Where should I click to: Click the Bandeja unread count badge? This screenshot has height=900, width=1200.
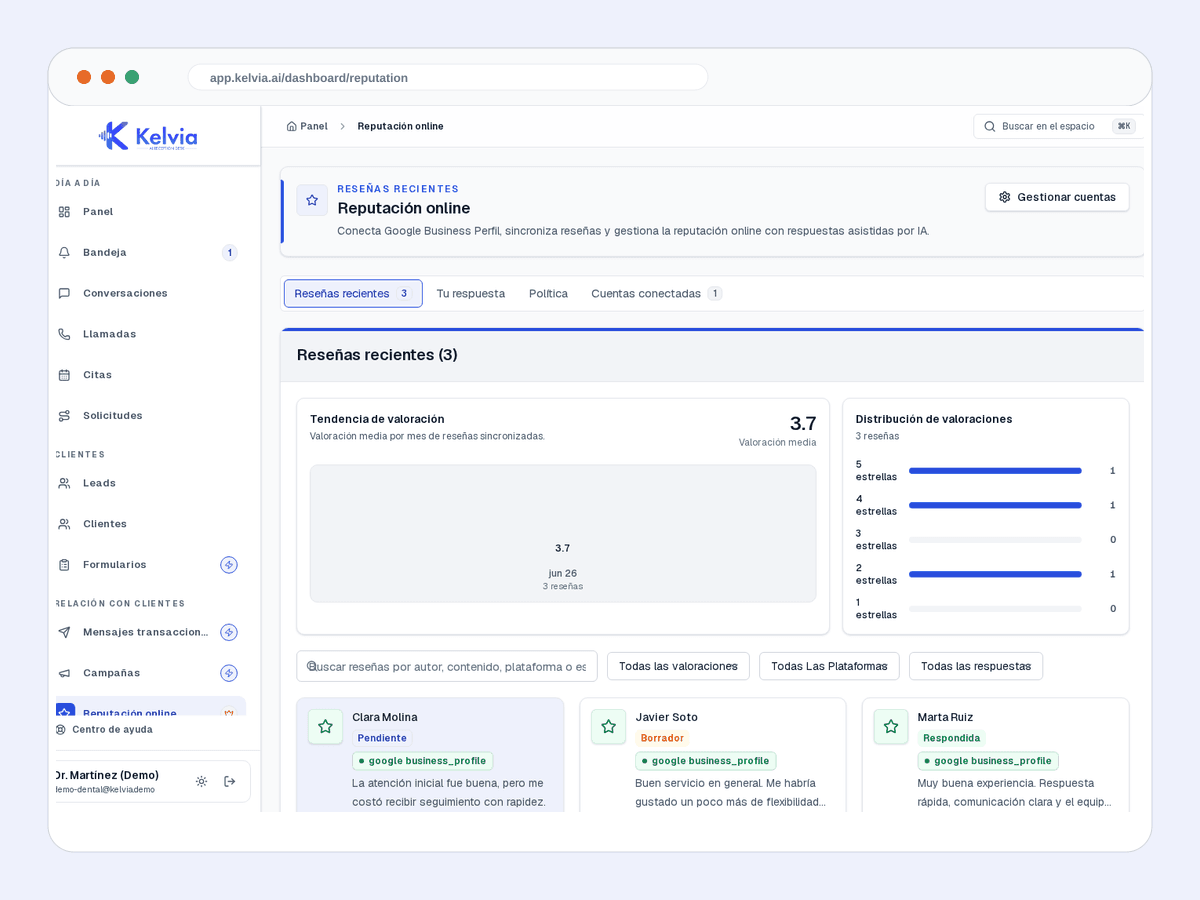(229, 252)
